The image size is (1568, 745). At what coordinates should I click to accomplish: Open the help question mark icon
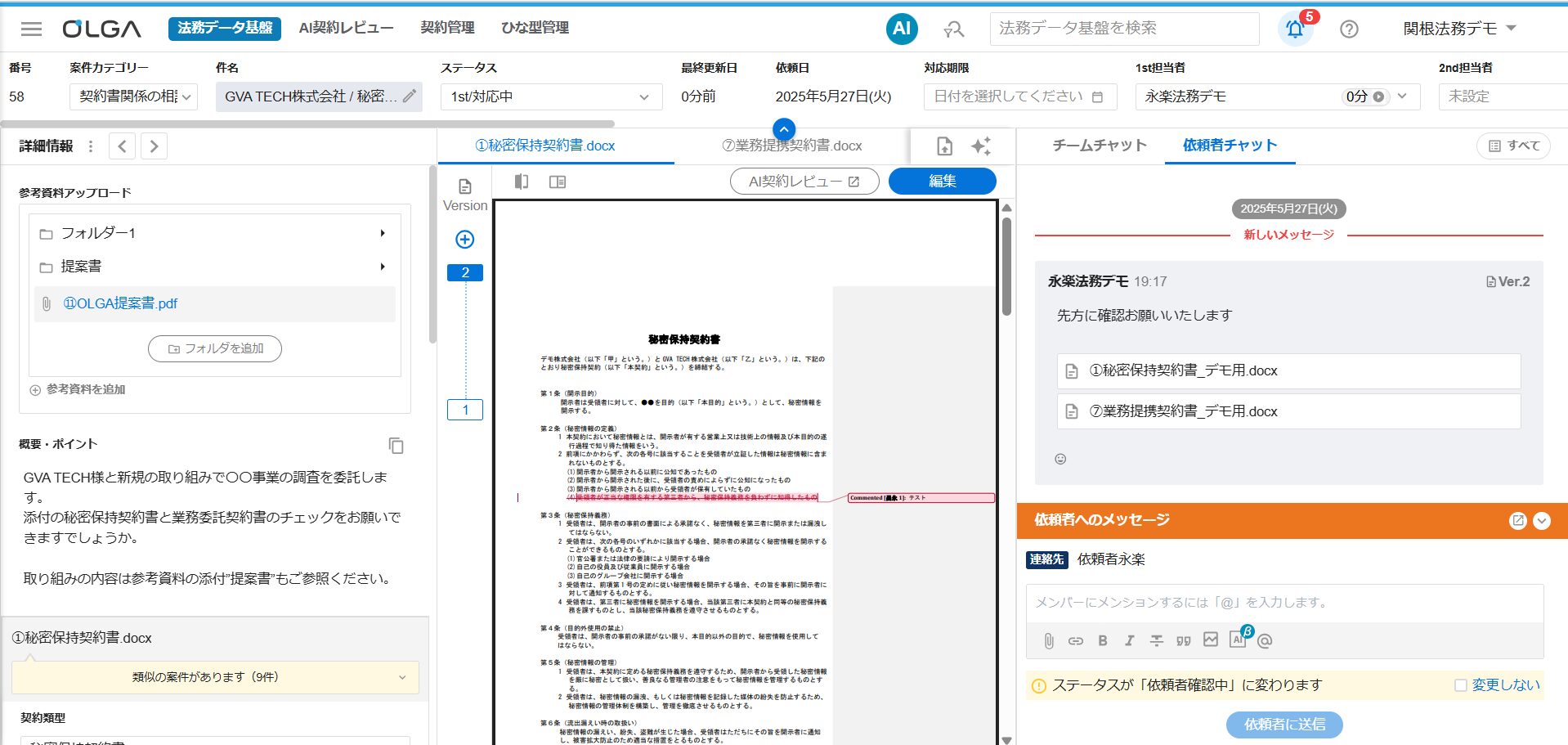[1349, 29]
